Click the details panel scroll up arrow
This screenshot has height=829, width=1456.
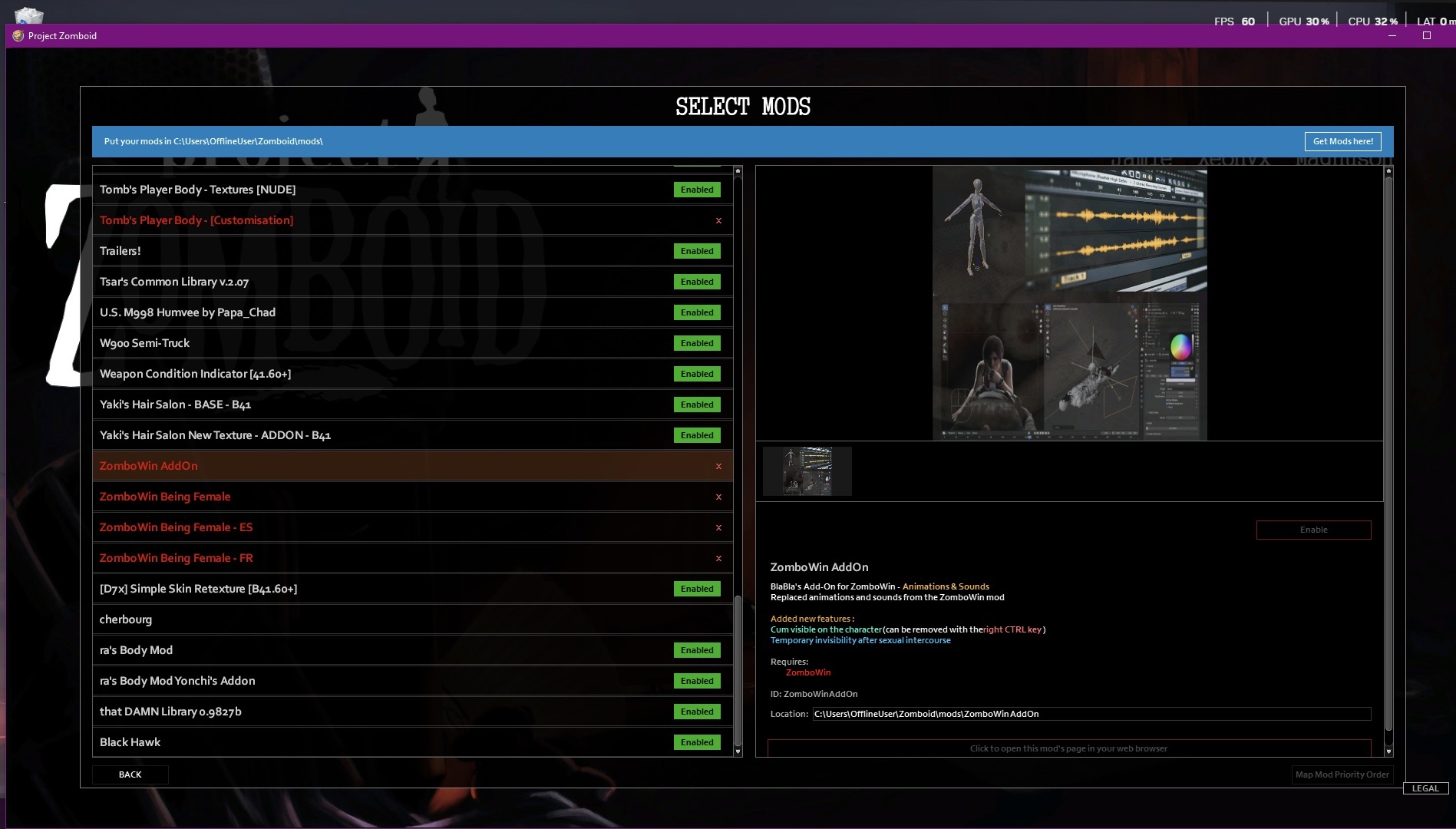click(x=1388, y=171)
